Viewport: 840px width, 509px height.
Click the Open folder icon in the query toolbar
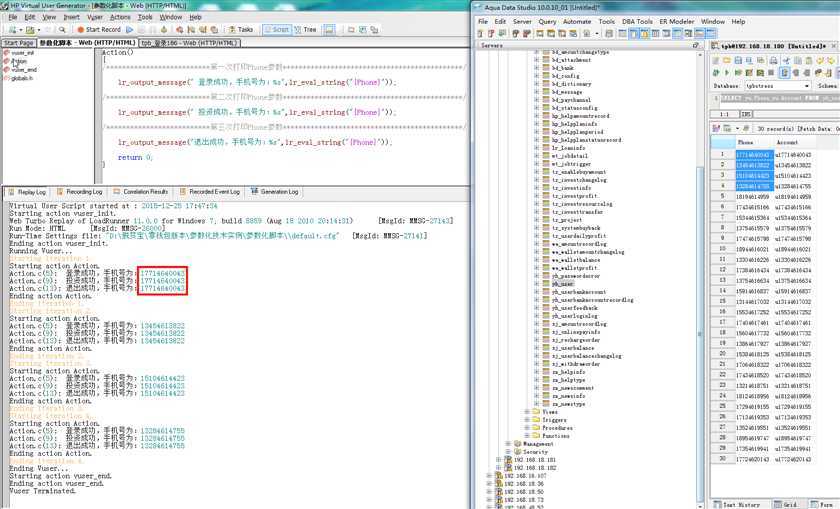(x=727, y=61)
